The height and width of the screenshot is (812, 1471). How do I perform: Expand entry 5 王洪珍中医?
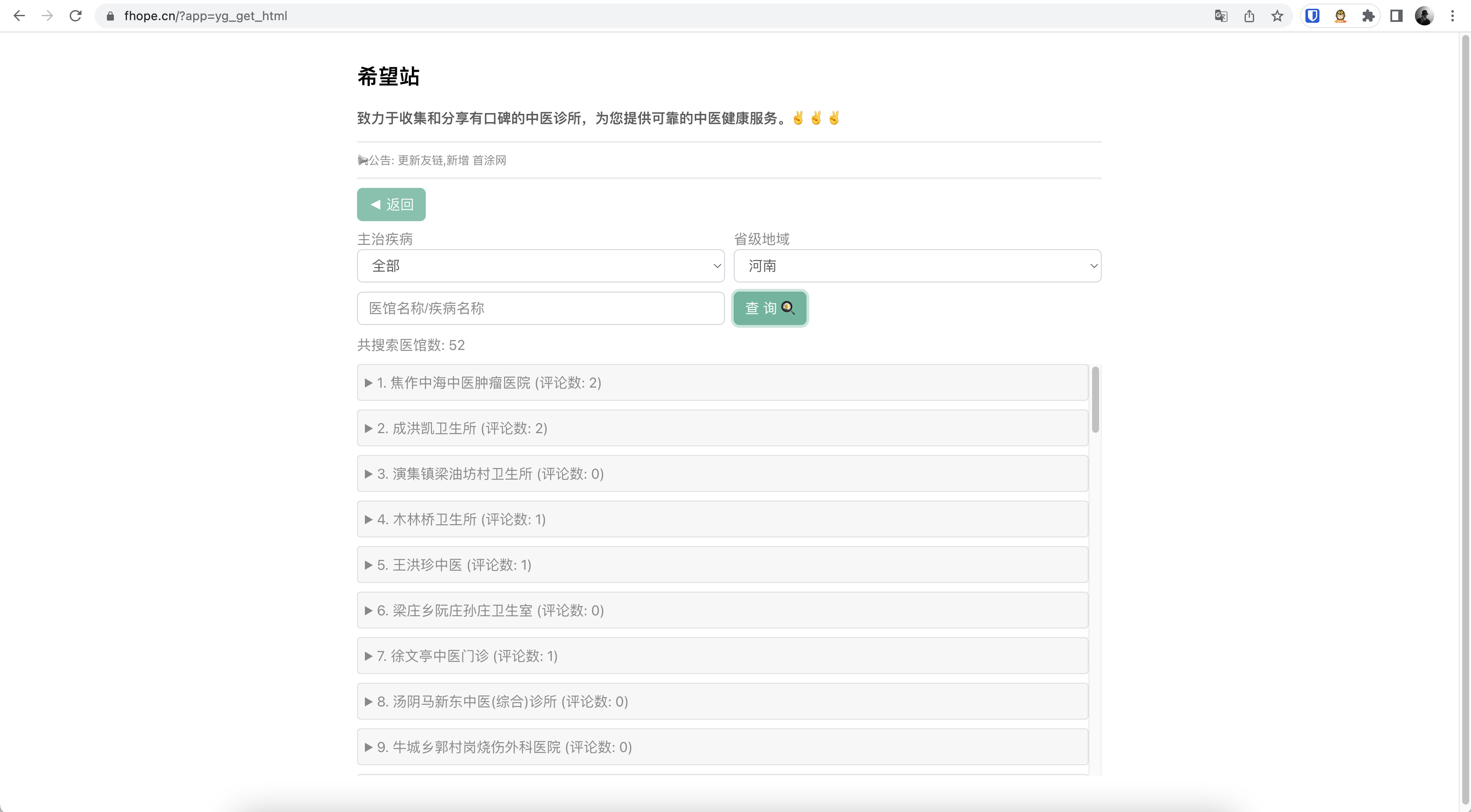pyautogui.click(x=722, y=565)
